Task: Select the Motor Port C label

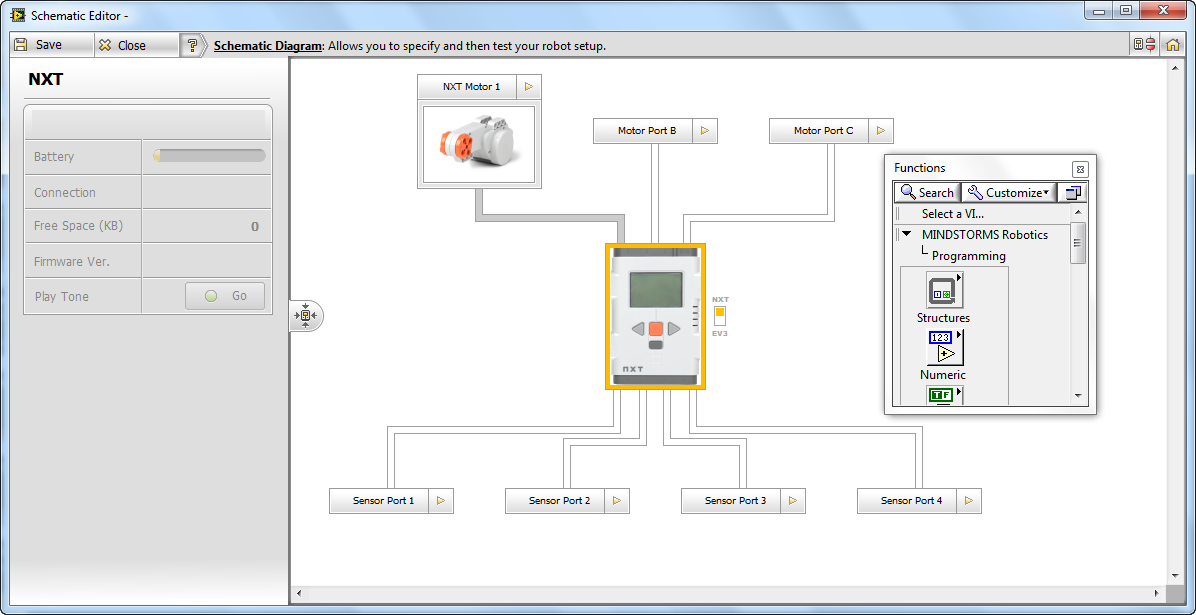Action: pos(819,130)
